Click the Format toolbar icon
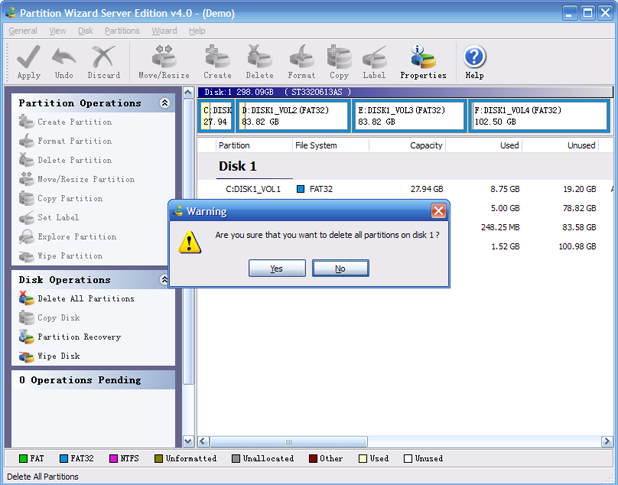 point(302,62)
